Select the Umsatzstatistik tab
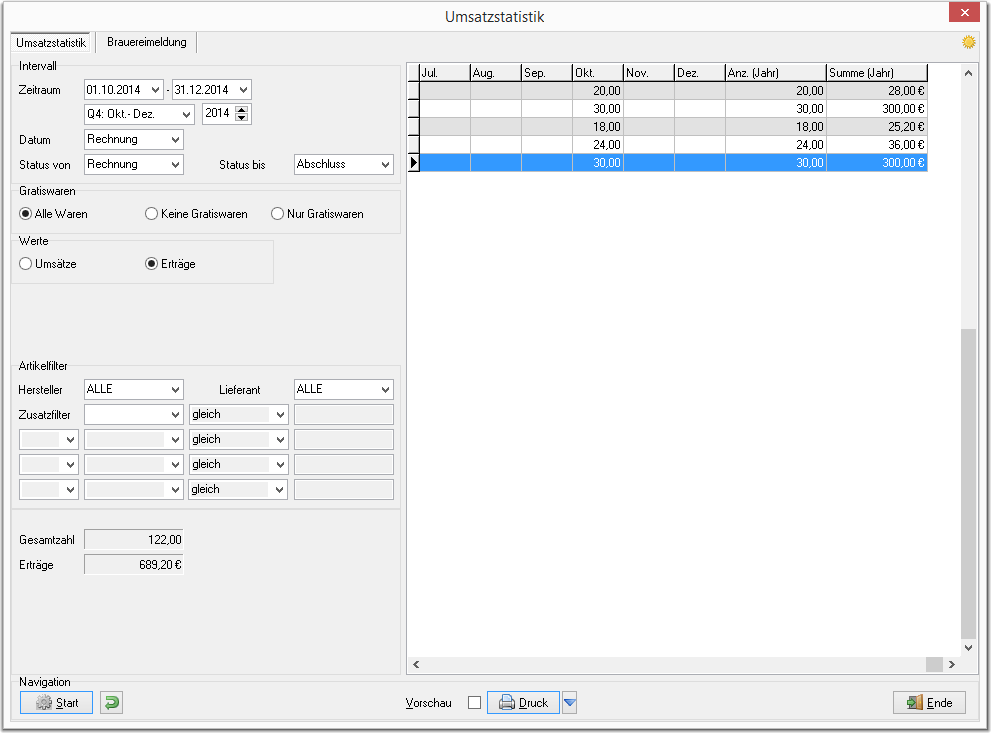 (51, 42)
